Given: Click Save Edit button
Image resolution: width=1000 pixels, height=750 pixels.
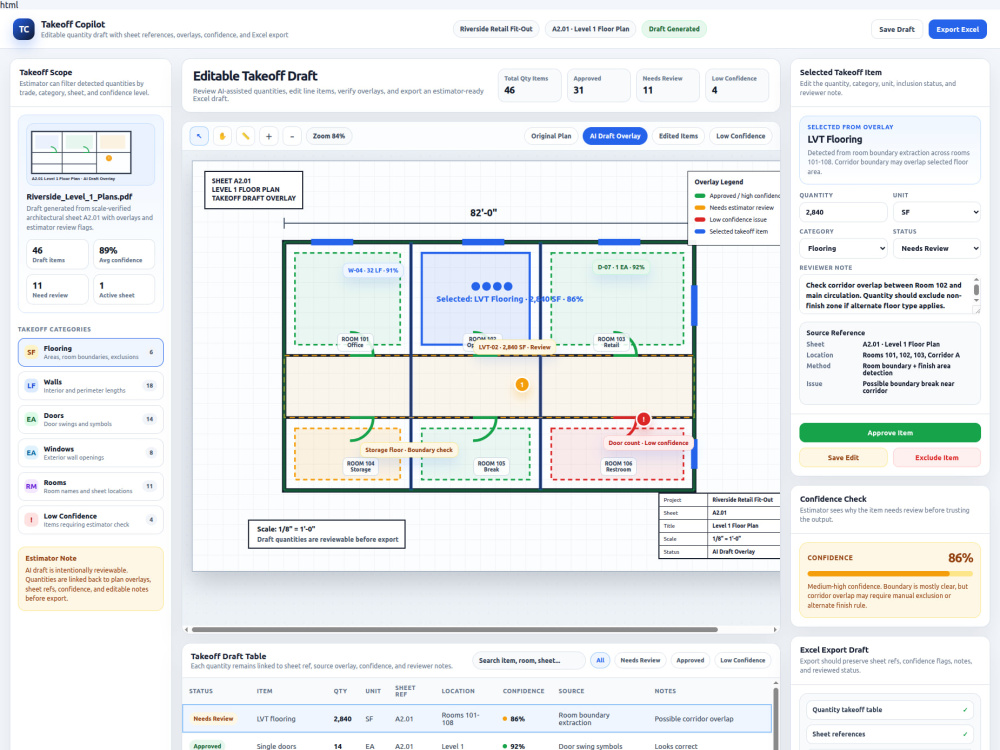Looking at the screenshot, I should (843, 458).
